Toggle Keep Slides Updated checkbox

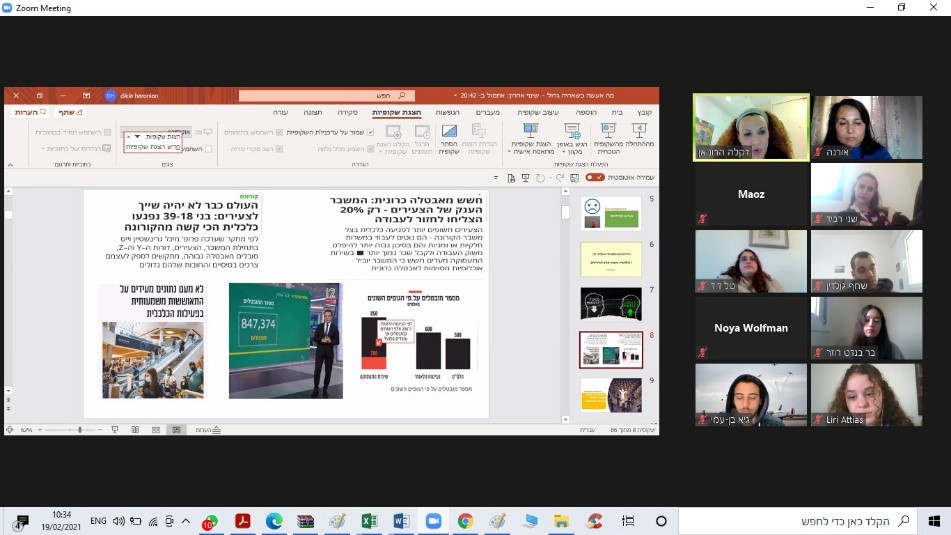pos(371,132)
